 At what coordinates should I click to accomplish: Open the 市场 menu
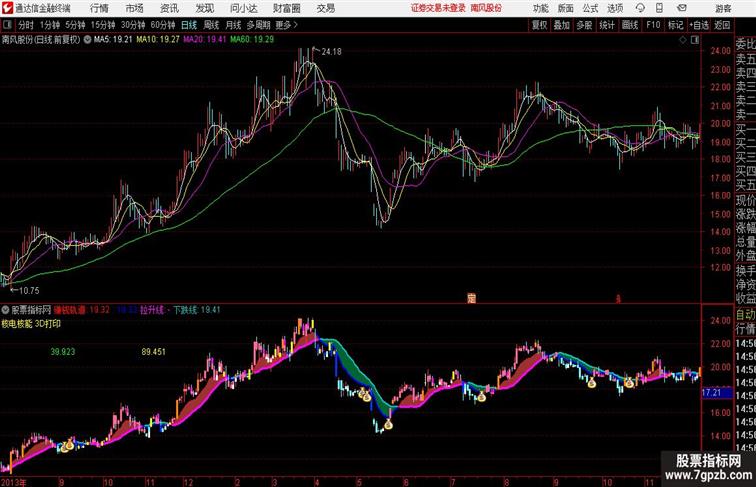coord(135,8)
